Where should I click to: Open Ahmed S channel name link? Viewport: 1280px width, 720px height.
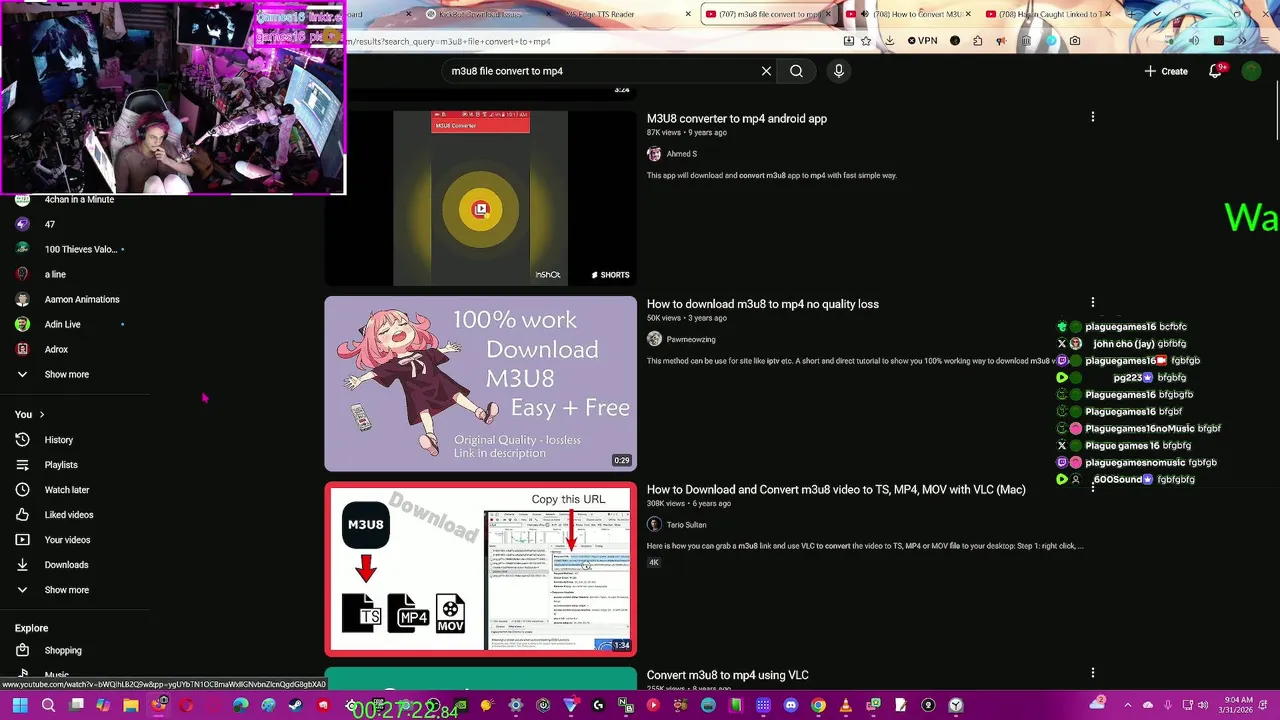[x=682, y=154]
